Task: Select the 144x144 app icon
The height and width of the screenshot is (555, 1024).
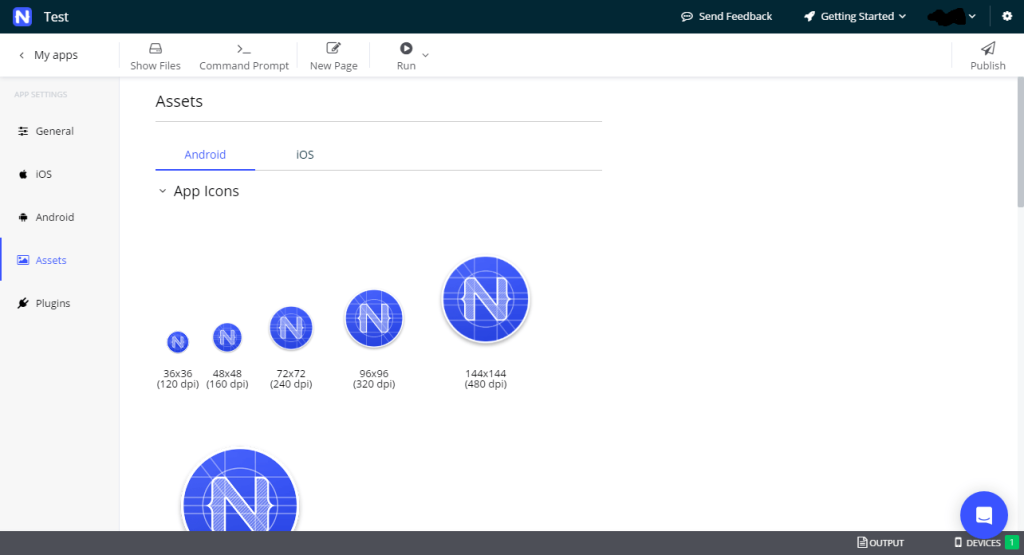Action: pos(485,300)
